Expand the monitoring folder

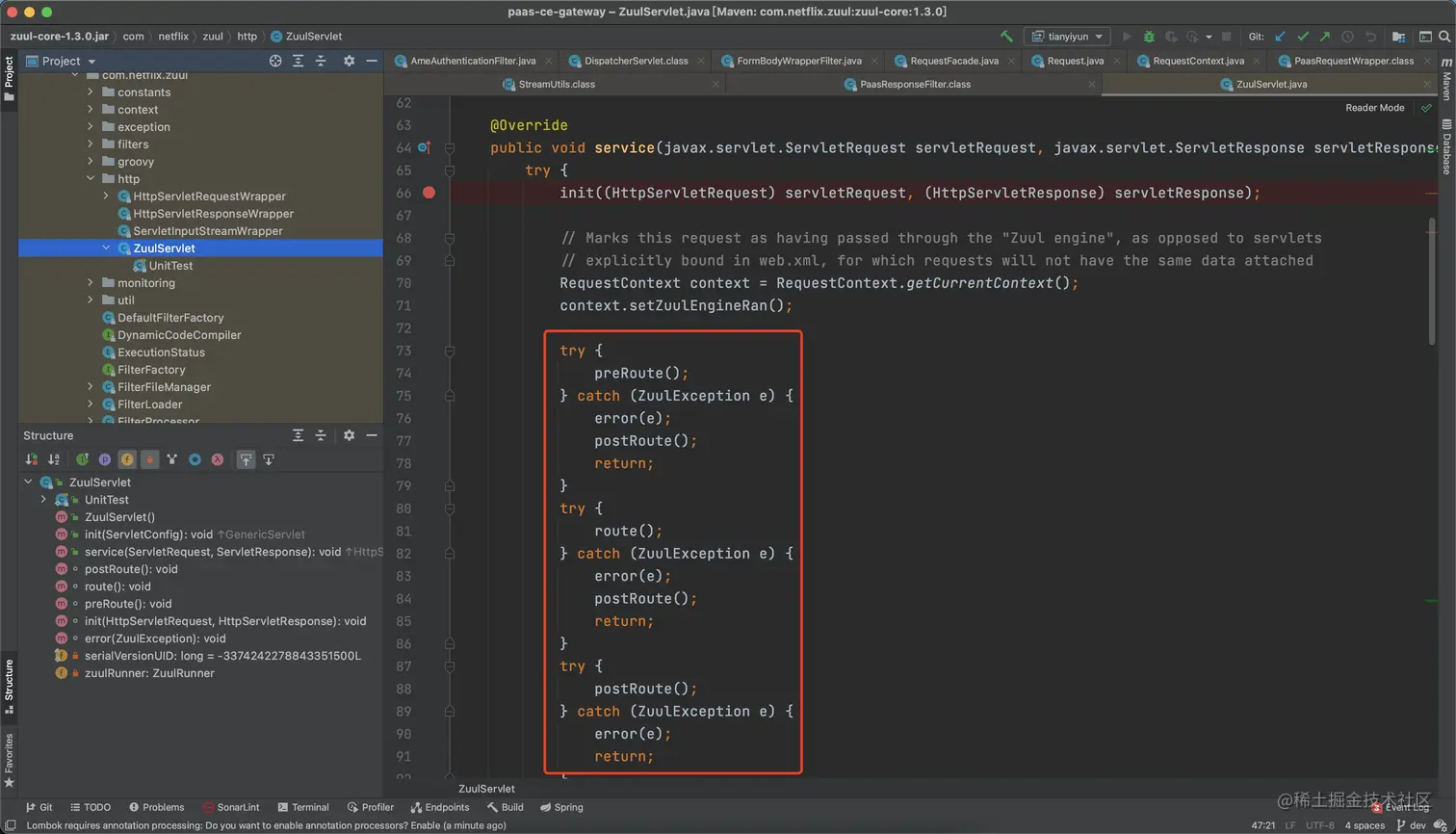(x=91, y=283)
